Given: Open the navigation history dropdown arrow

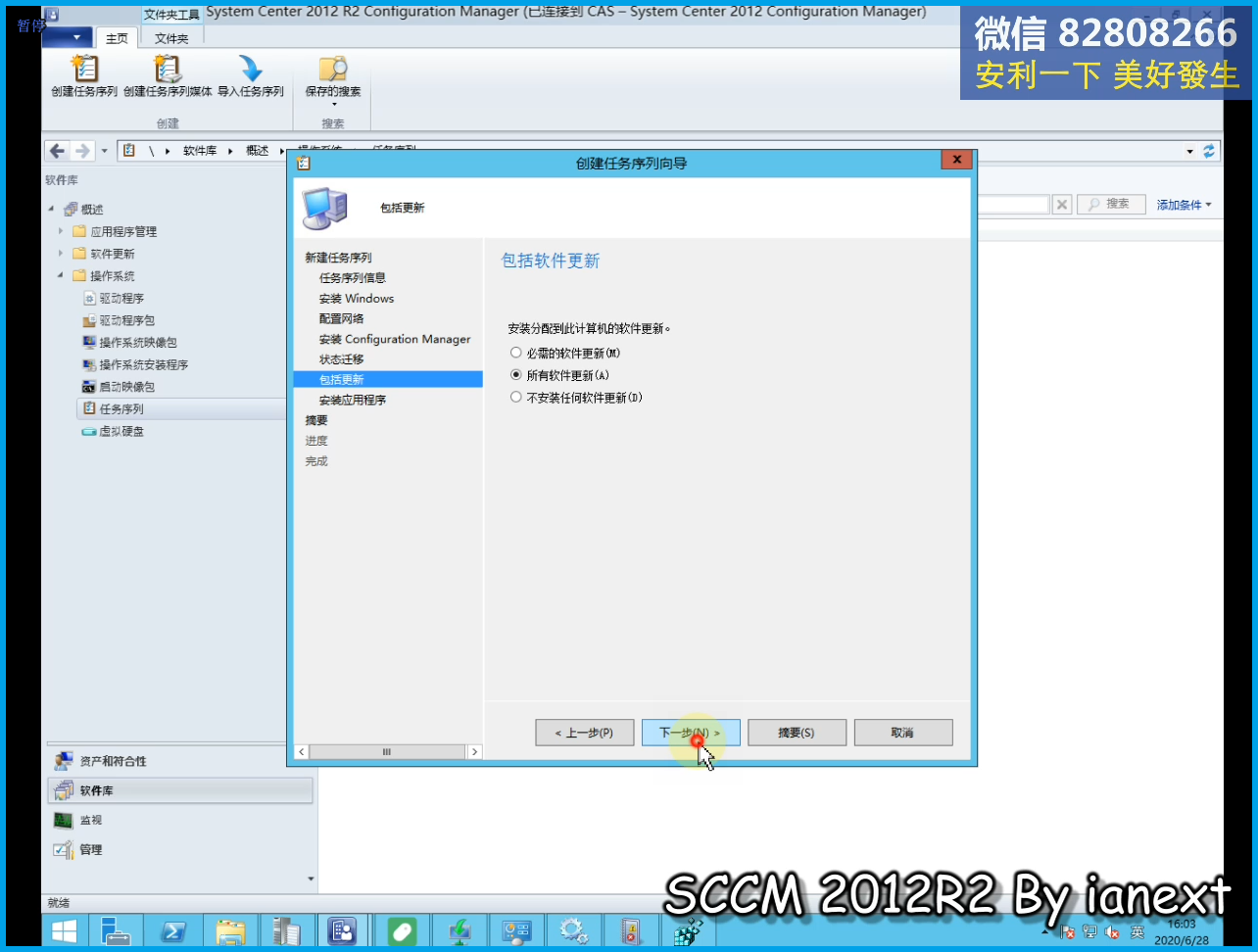Looking at the screenshot, I should [104, 152].
